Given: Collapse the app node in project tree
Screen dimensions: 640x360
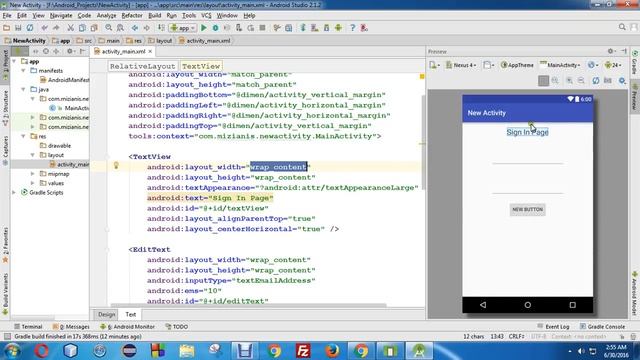Looking at the screenshot, I should 15,61.
